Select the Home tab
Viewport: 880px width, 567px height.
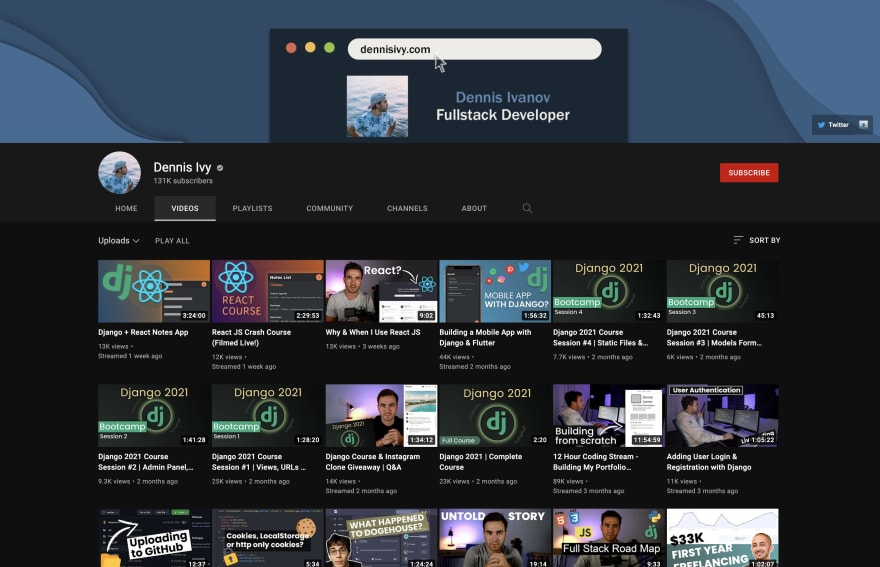pos(126,208)
